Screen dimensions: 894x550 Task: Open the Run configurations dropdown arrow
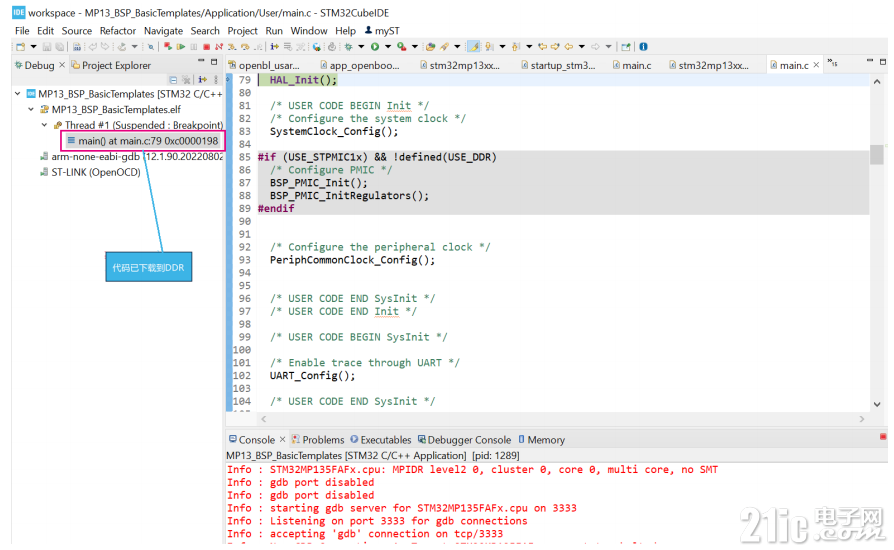pos(388,47)
